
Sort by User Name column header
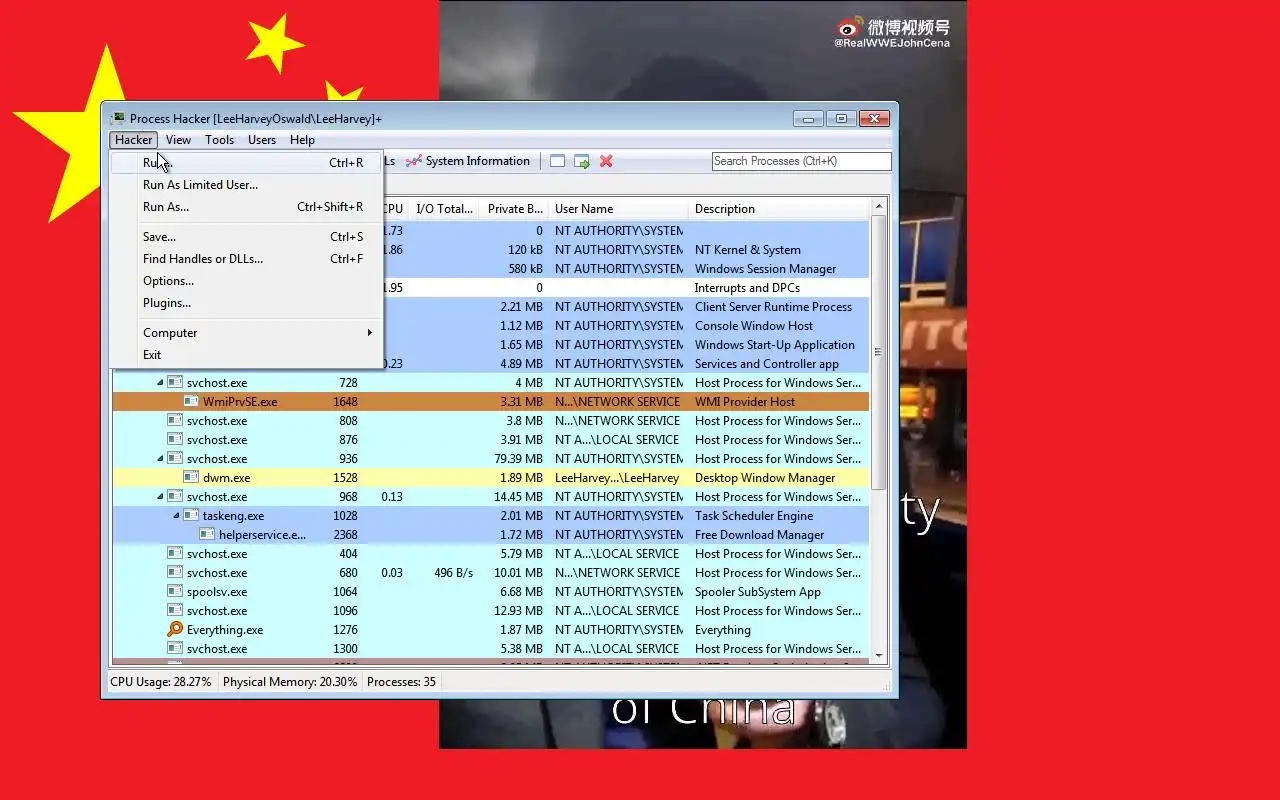619,209
